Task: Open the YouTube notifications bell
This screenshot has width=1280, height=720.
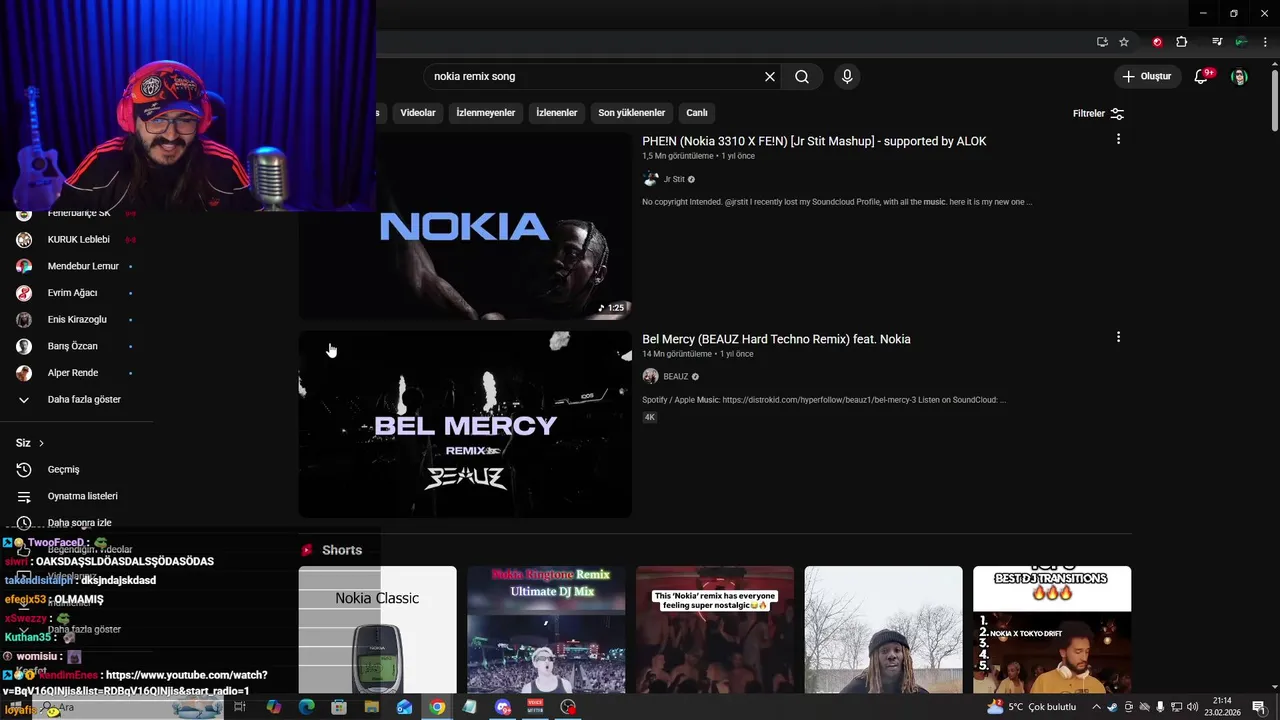Action: tap(1203, 77)
